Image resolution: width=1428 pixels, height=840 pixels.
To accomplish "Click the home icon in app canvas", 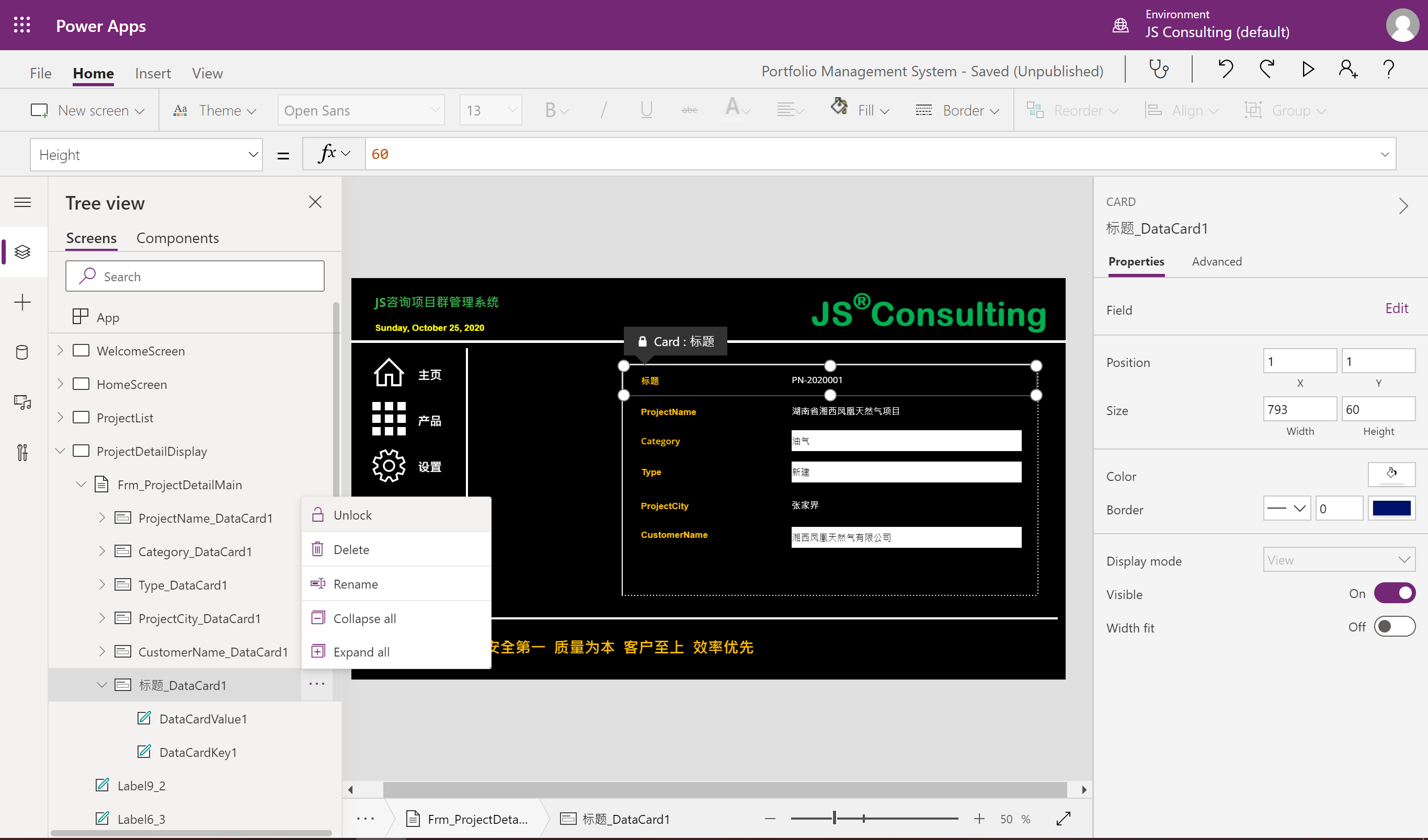I will (x=389, y=373).
